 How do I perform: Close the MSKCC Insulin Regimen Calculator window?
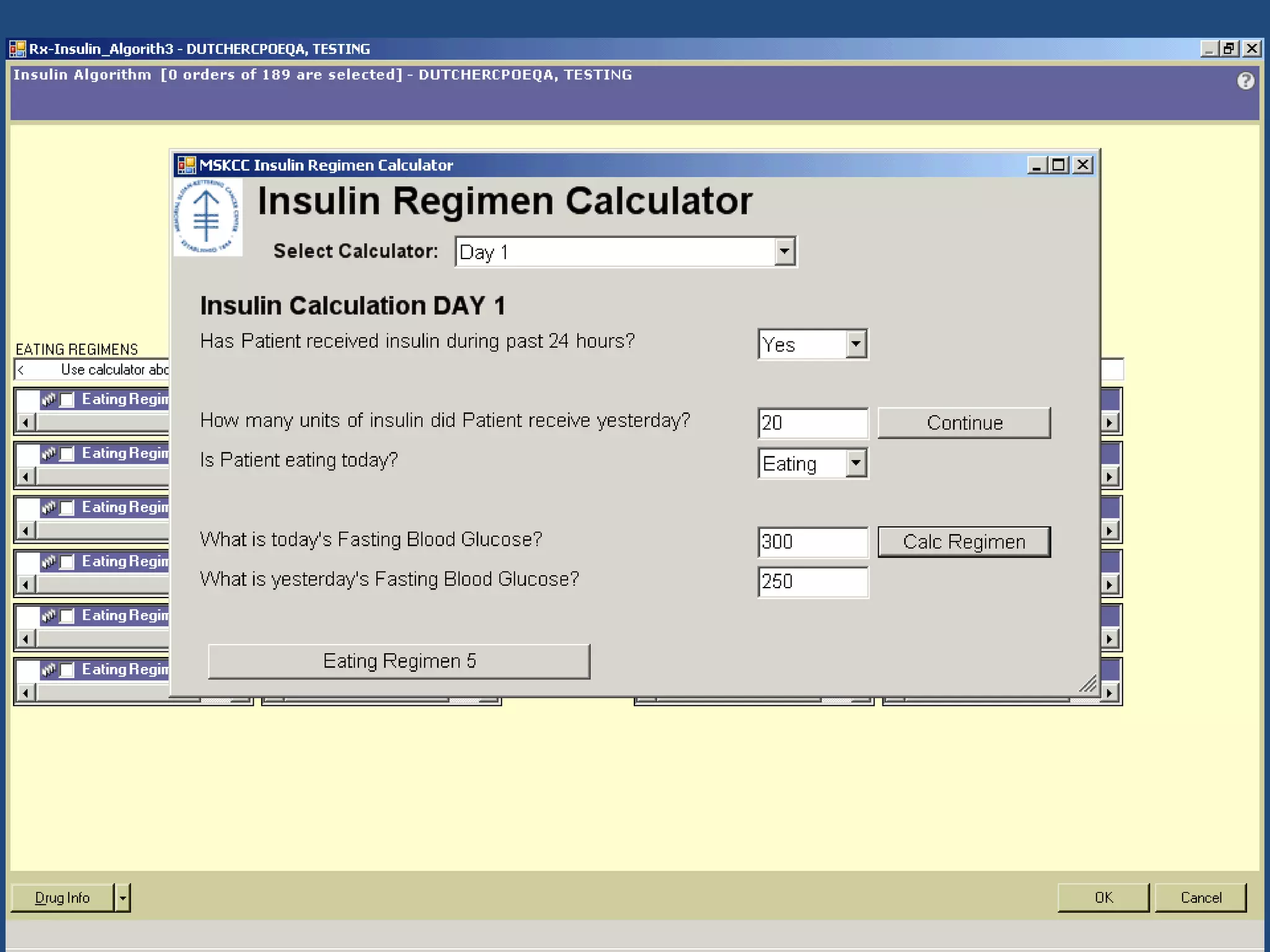pyautogui.click(x=1083, y=165)
